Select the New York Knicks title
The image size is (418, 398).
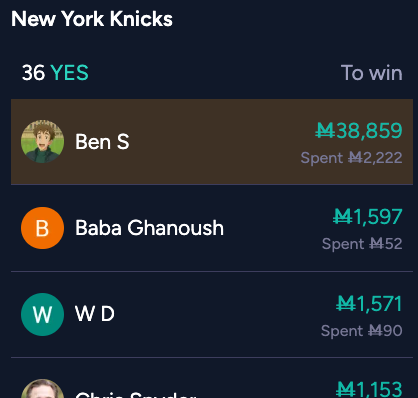92,19
